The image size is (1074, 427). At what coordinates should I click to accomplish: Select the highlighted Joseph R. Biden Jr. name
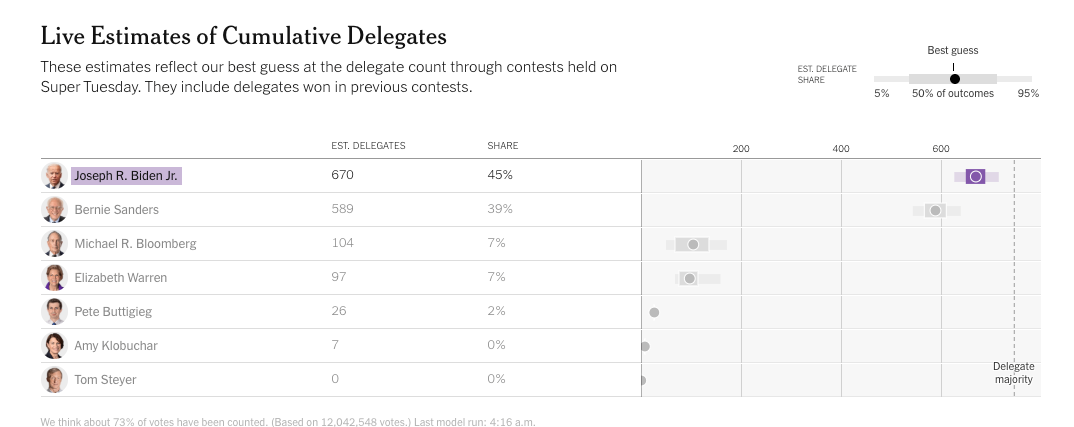point(126,176)
